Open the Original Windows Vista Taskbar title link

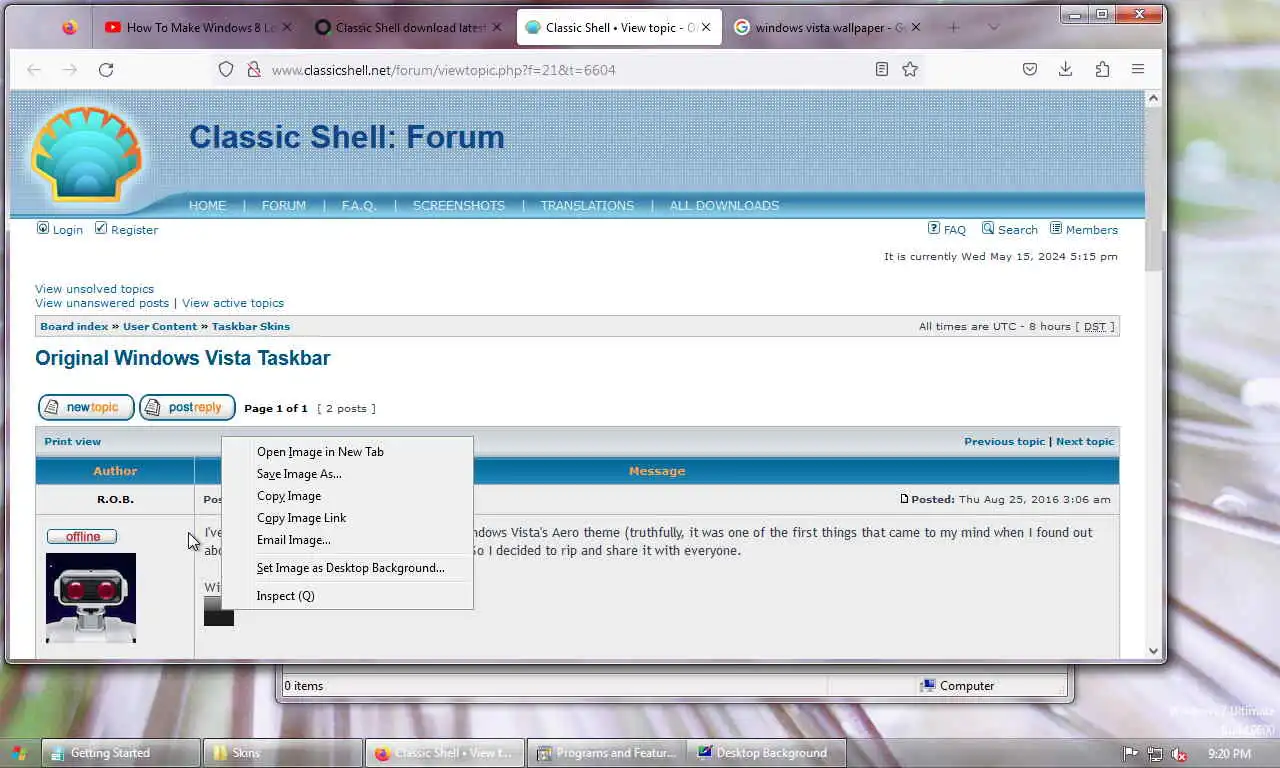click(182, 358)
